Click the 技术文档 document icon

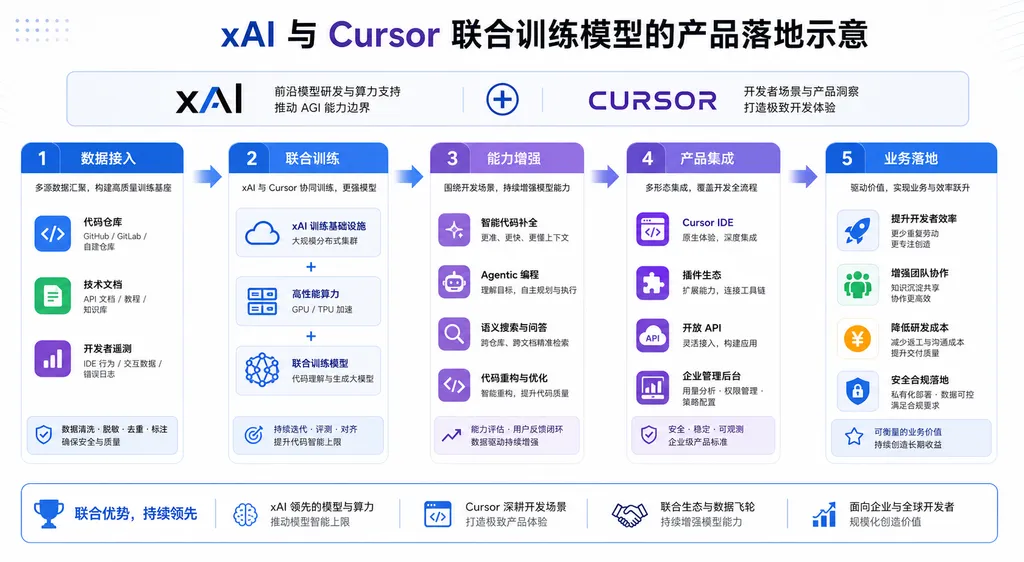pos(52,296)
